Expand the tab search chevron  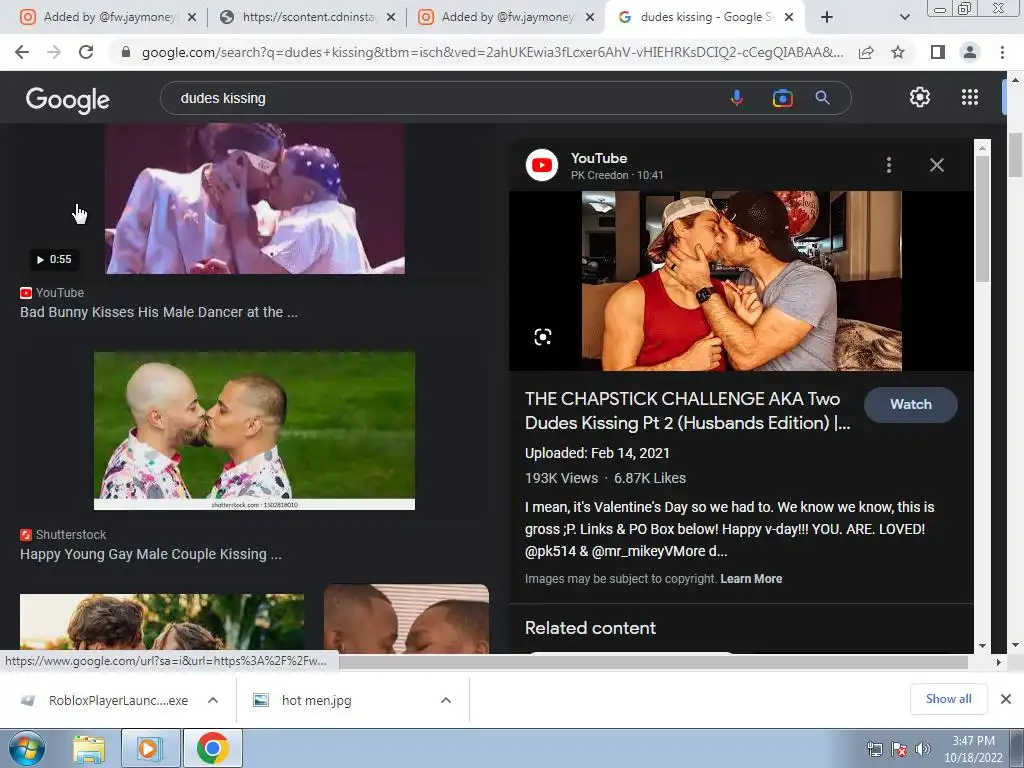coord(904,17)
